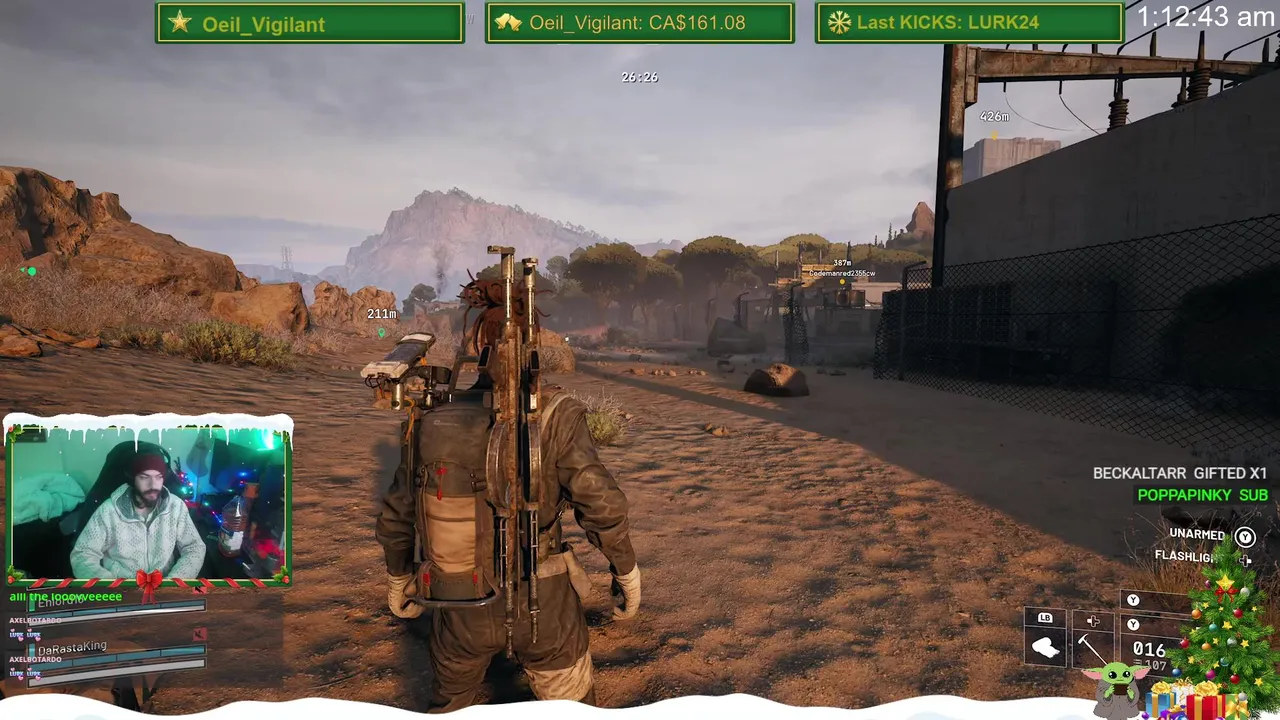Click the snowflake icon beside Last KICKS
Image resolution: width=1280 pixels, height=720 pixels.
coord(840,22)
